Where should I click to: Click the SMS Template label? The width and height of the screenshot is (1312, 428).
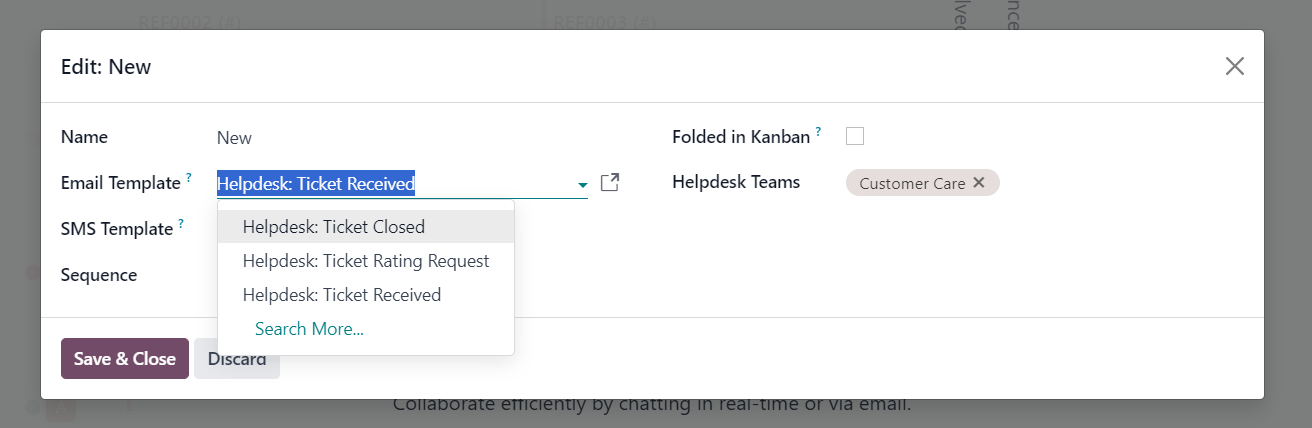[117, 229]
